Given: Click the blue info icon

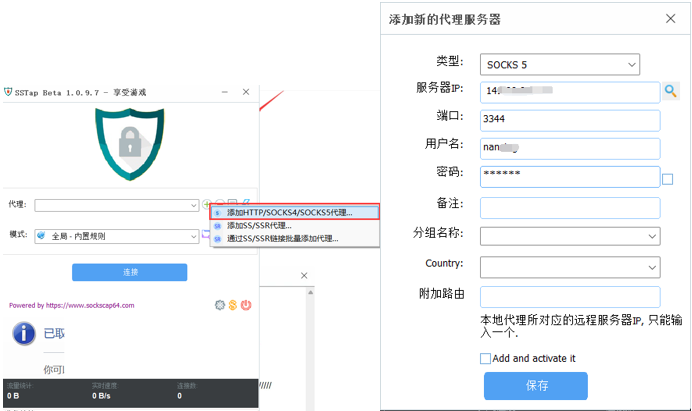Looking at the screenshot, I should click(x=24, y=334).
